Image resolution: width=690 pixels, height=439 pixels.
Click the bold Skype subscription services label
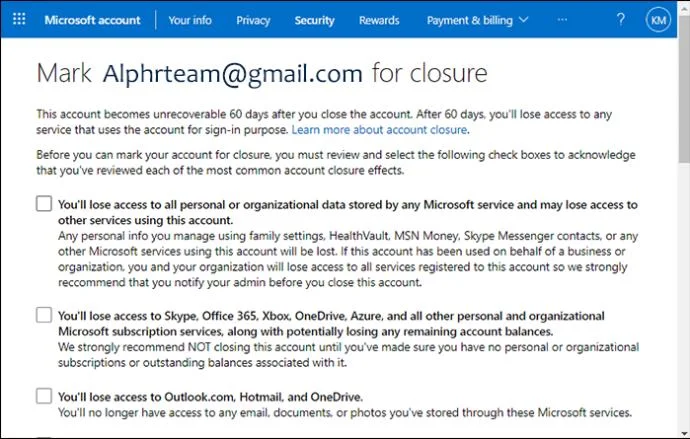coord(331,323)
